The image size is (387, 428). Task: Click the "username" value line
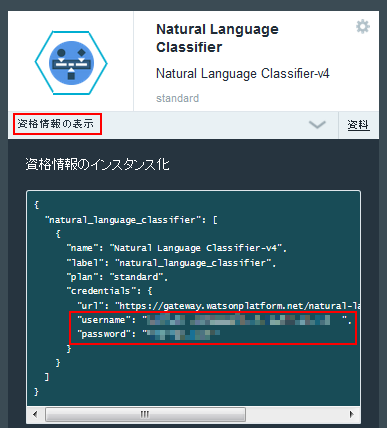(x=214, y=320)
